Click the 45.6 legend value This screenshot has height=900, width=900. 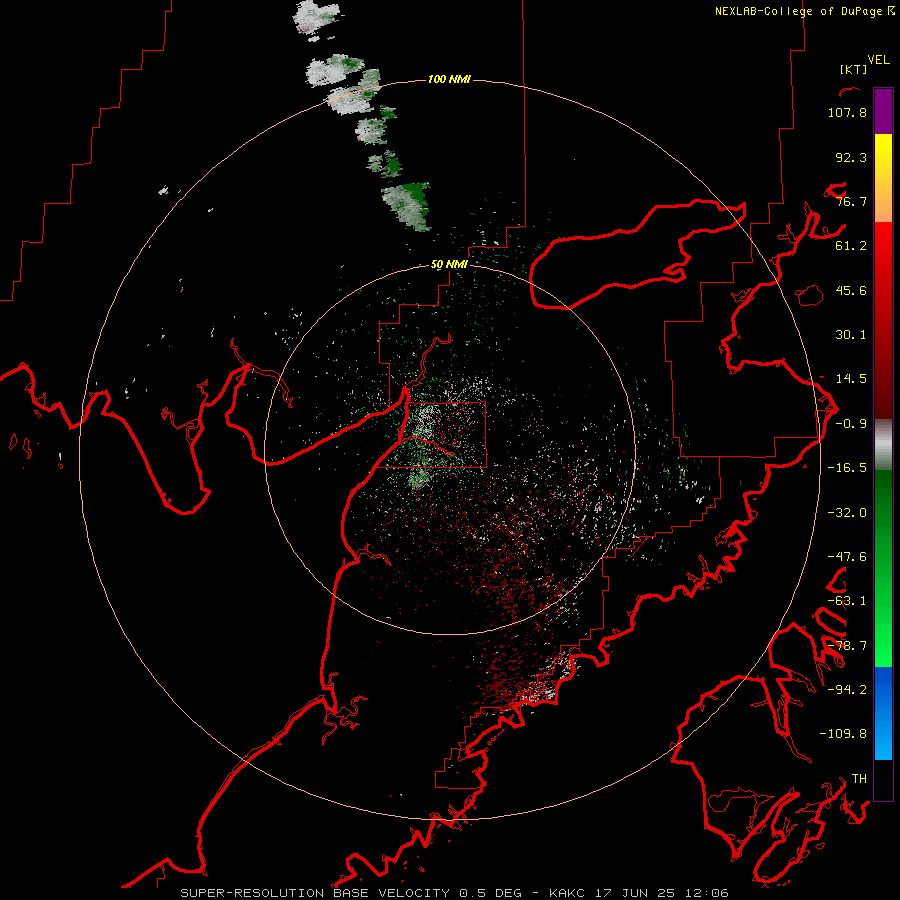coord(851,290)
